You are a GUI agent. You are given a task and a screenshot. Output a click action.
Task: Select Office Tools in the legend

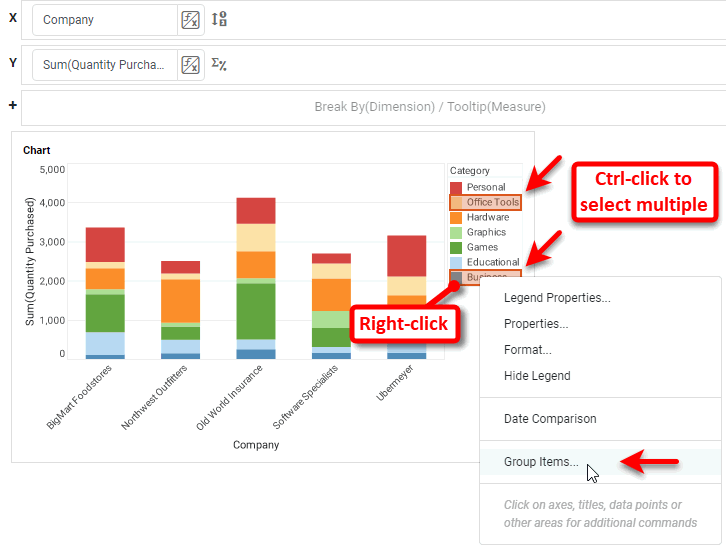[x=492, y=202]
